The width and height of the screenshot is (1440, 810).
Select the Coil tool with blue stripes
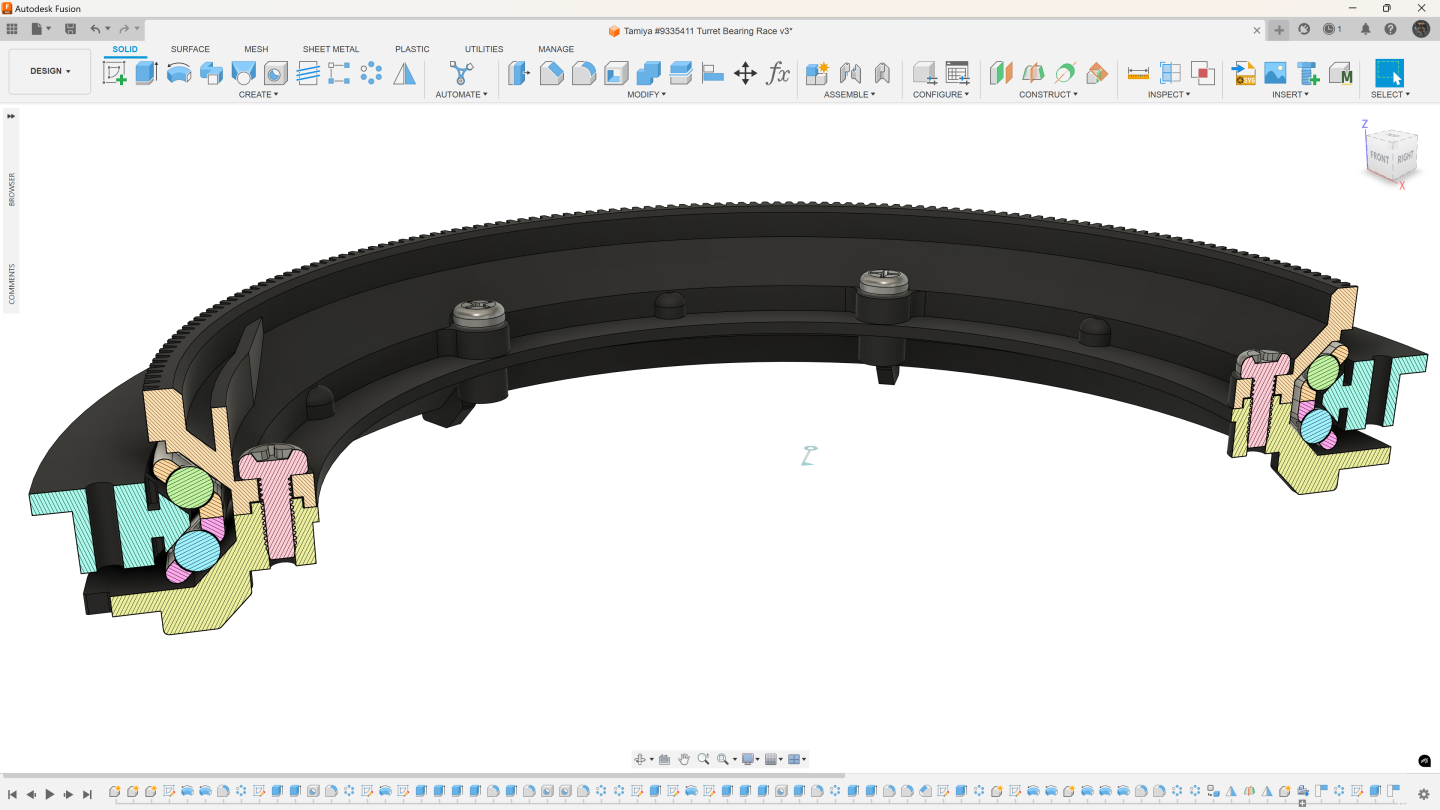pyautogui.click(x=308, y=73)
